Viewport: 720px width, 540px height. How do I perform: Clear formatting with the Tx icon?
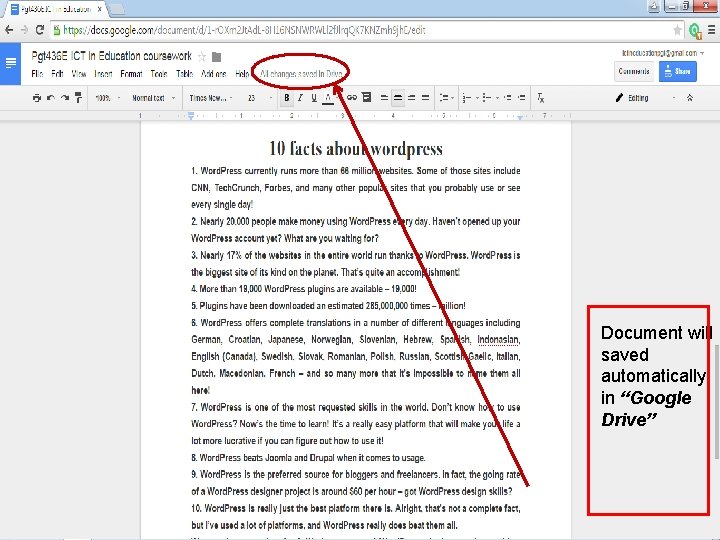click(x=540, y=98)
